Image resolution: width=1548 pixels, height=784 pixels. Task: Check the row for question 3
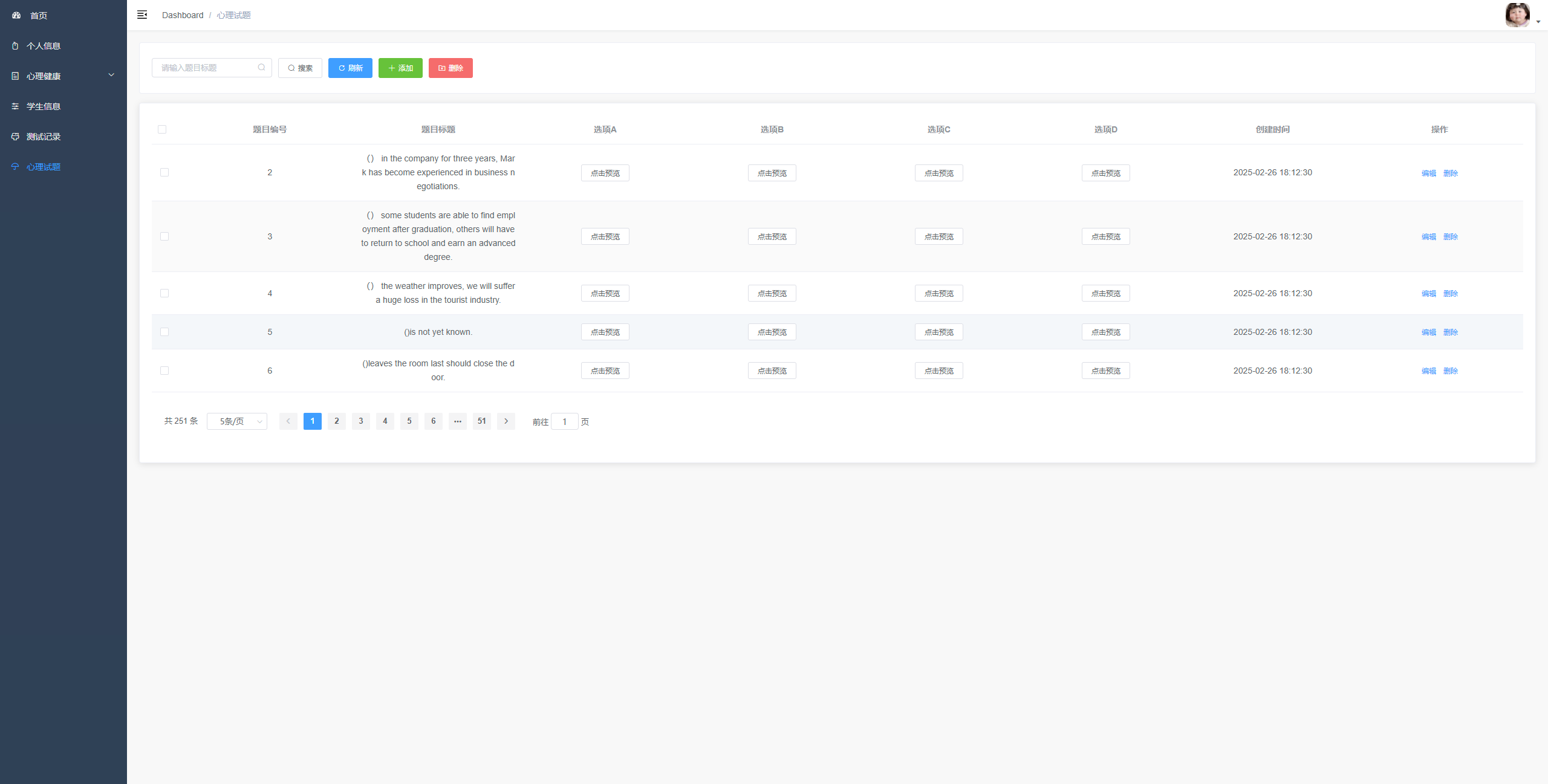[164, 236]
